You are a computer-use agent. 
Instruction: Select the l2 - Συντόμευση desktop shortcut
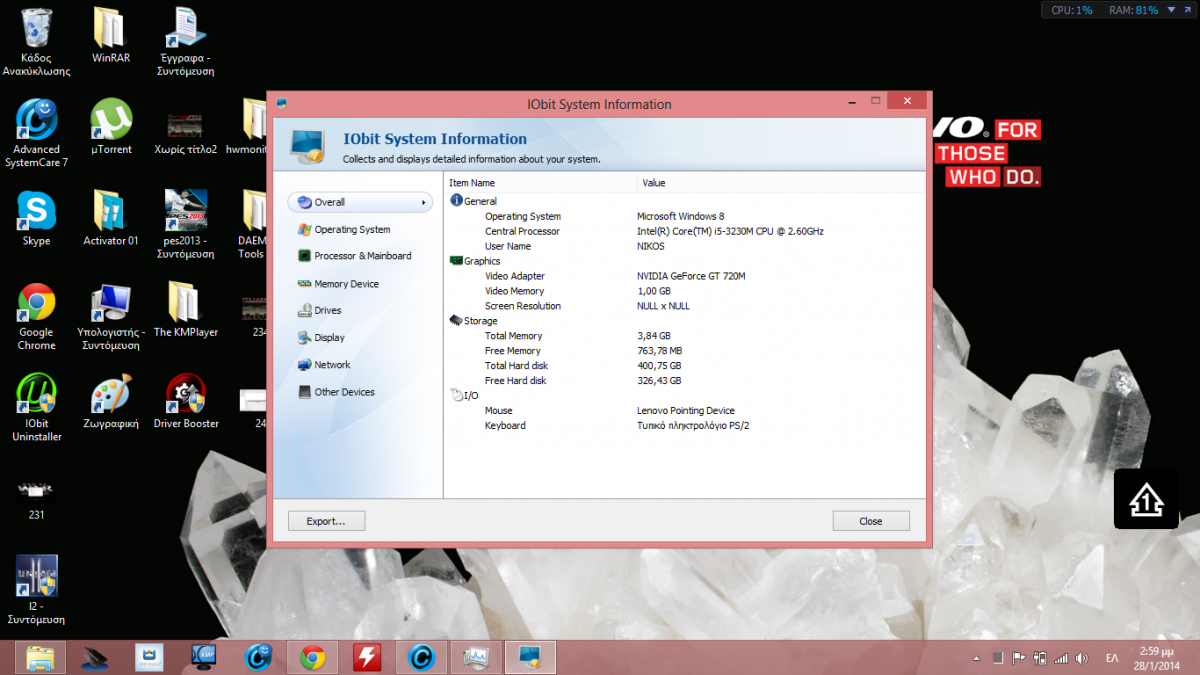pos(36,591)
